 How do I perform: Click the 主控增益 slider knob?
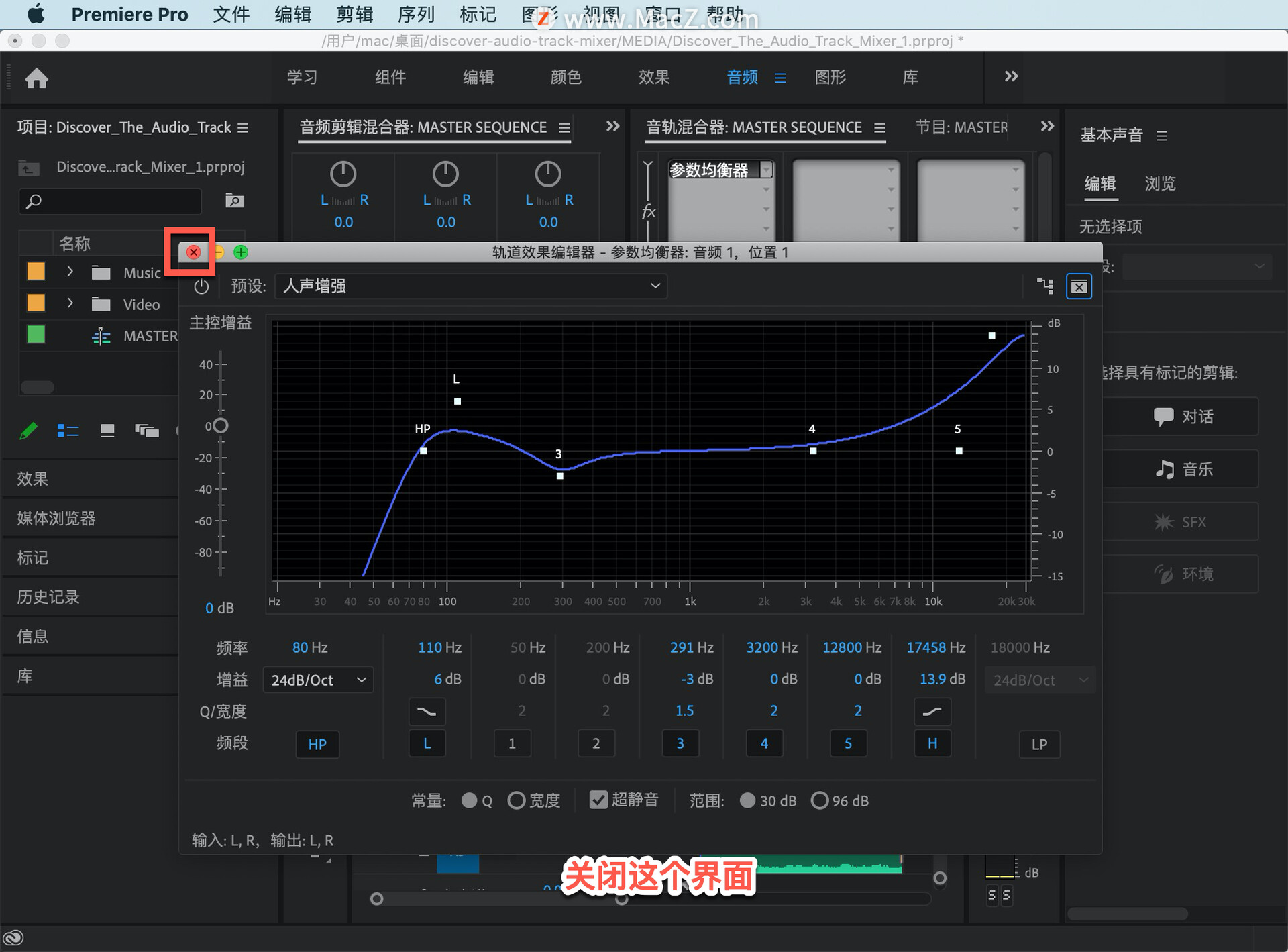click(220, 426)
